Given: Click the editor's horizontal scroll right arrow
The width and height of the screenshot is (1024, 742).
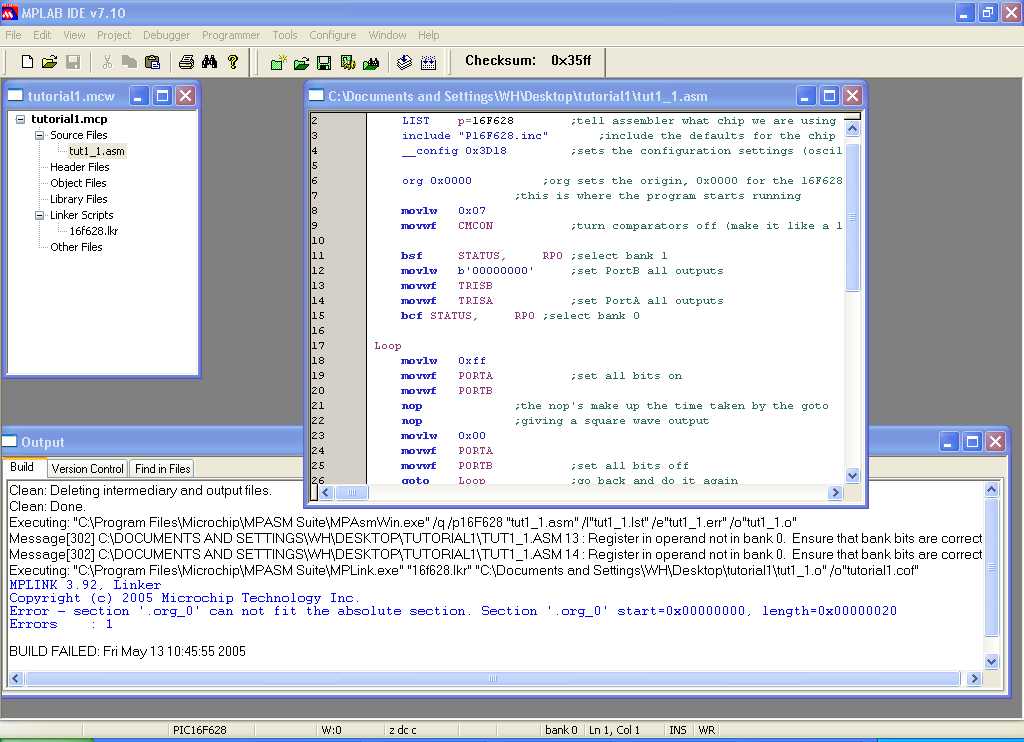Looking at the screenshot, I should tap(835, 492).
